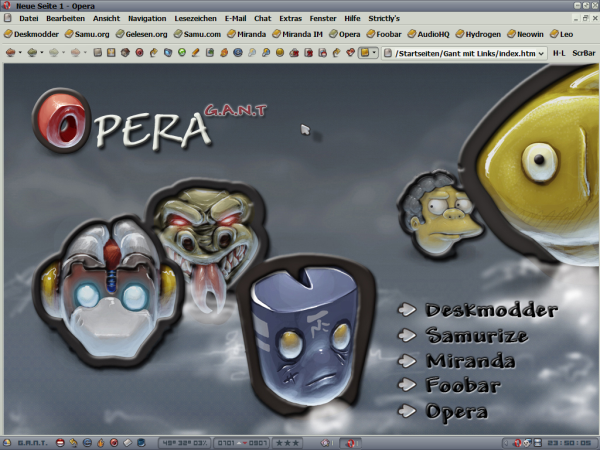Click the '0701 0901' counter on the taskbar

click(x=241, y=443)
